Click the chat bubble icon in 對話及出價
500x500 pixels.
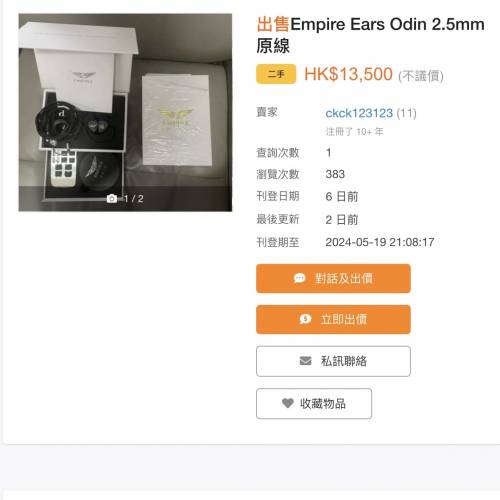coord(299,278)
